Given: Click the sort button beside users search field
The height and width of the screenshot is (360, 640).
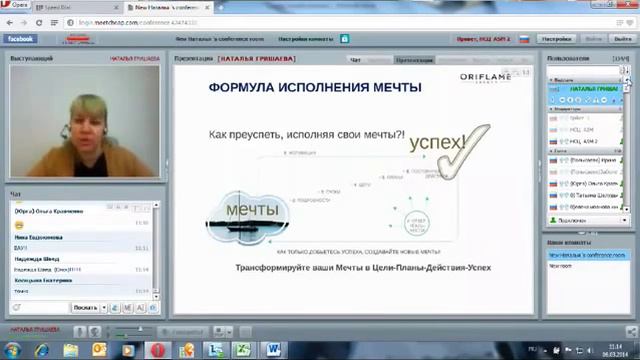Looking at the screenshot, I should coord(626,71).
